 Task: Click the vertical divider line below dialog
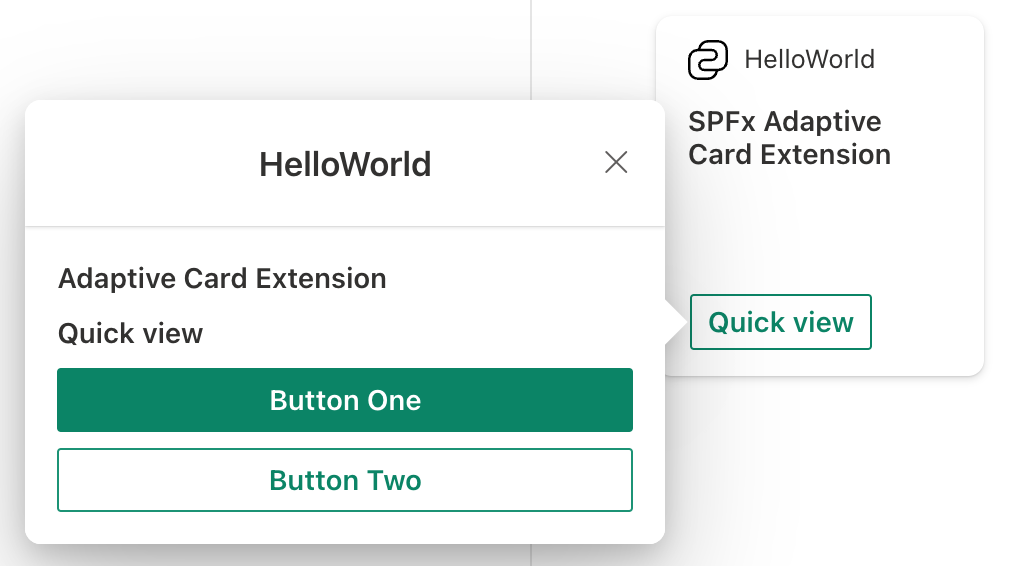pyautogui.click(x=531, y=555)
